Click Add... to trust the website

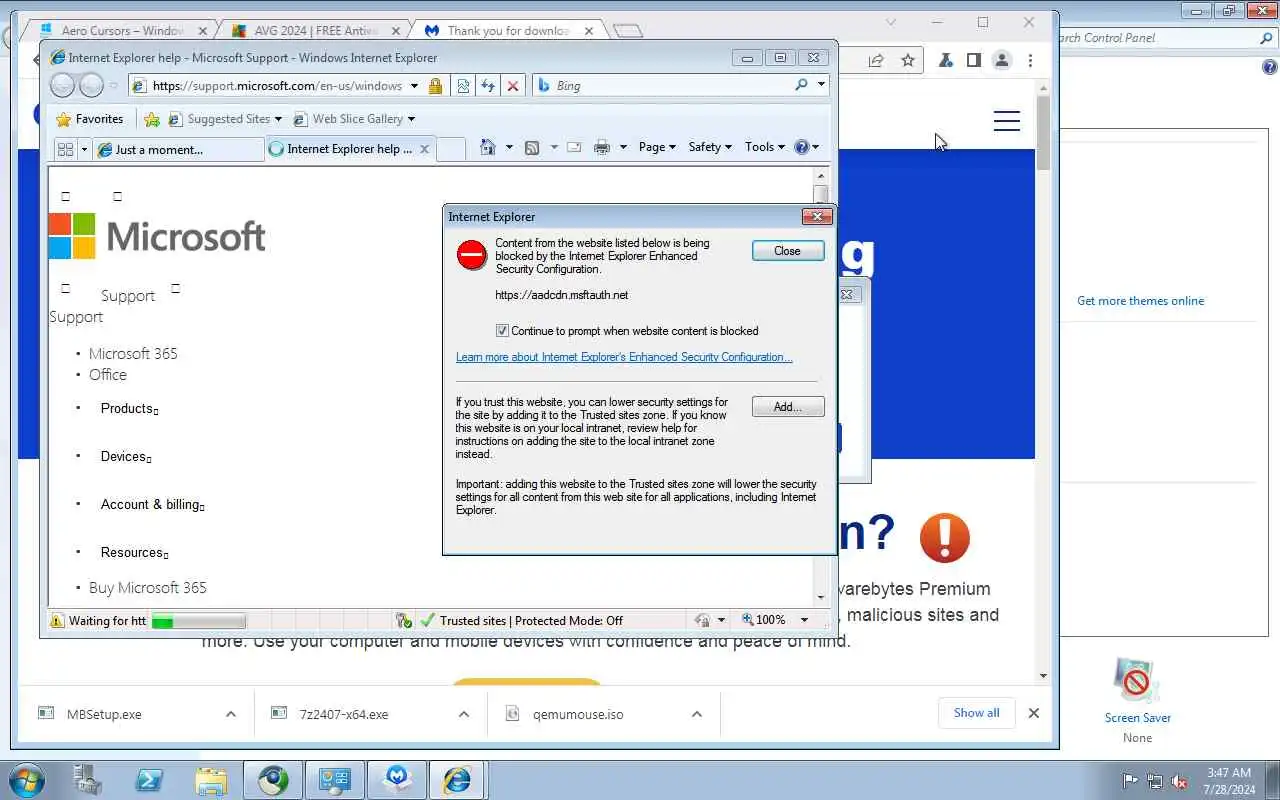[x=788, y=407]
